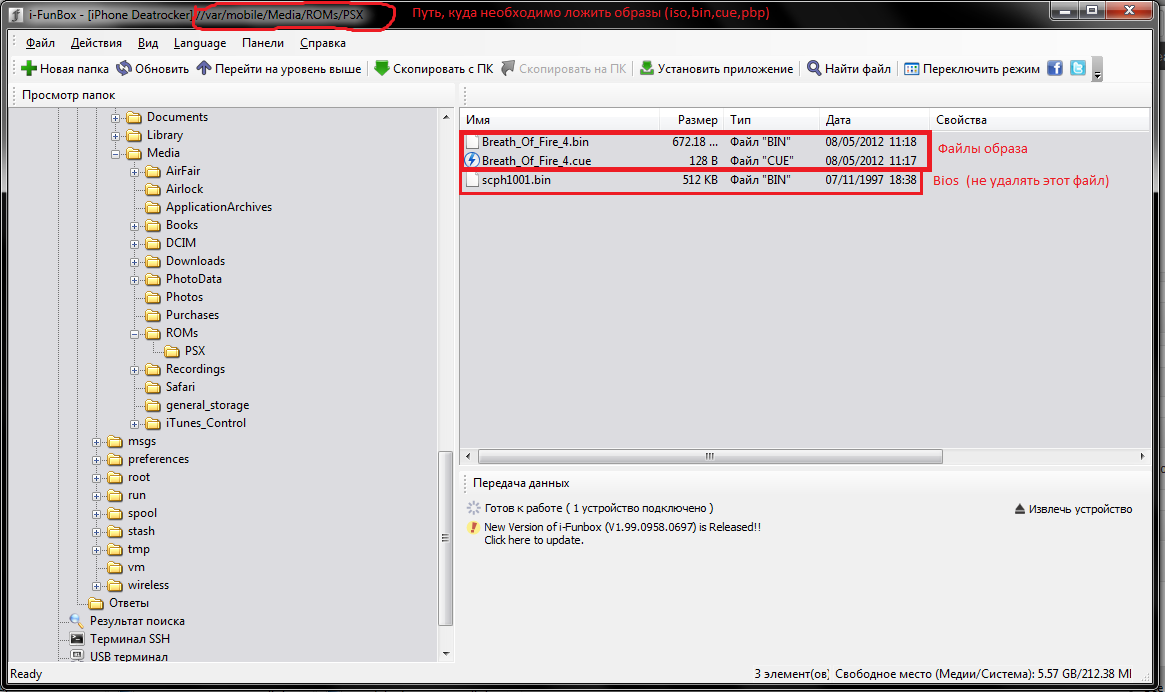Image resolution: width=1165 pixels, height=692 pixels.
Task: Collapse the ROMs folder in tree
Action: tap(135, 334)
